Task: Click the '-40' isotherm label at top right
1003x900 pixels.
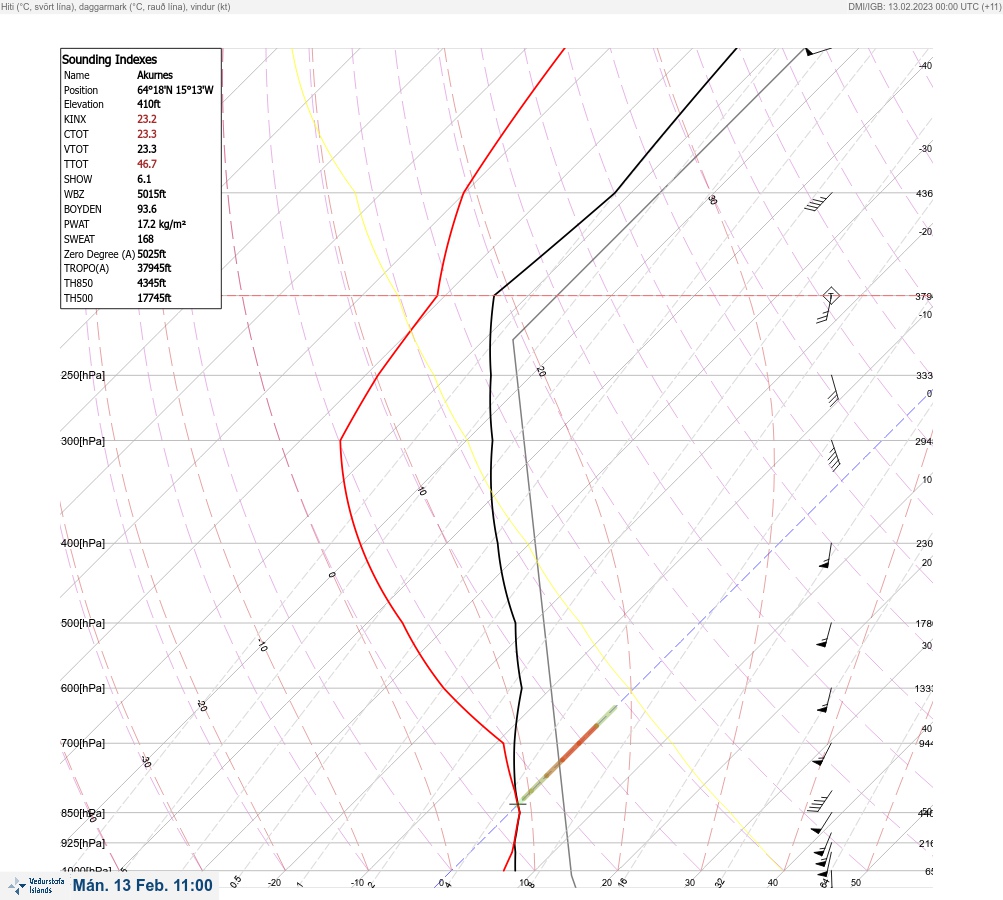Action: pos(926,65)
